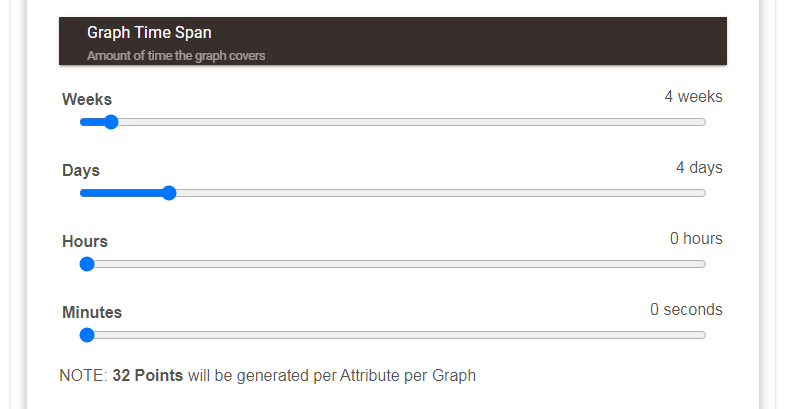811x409 pixels.
Task: Click the '0 seconds' value text
Action: 686,310
